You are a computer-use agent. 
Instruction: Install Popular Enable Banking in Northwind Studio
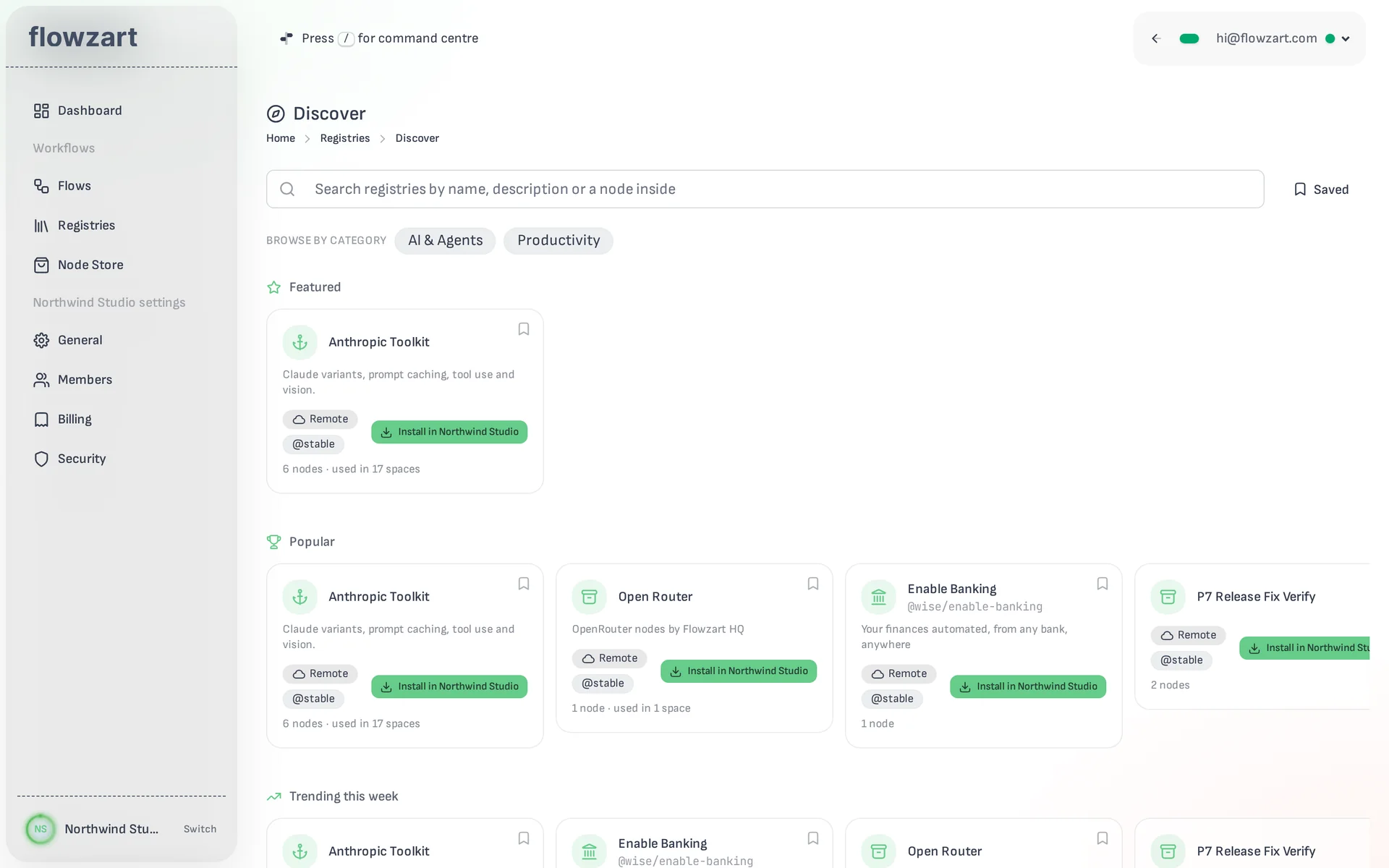[x=1028, y=686]
